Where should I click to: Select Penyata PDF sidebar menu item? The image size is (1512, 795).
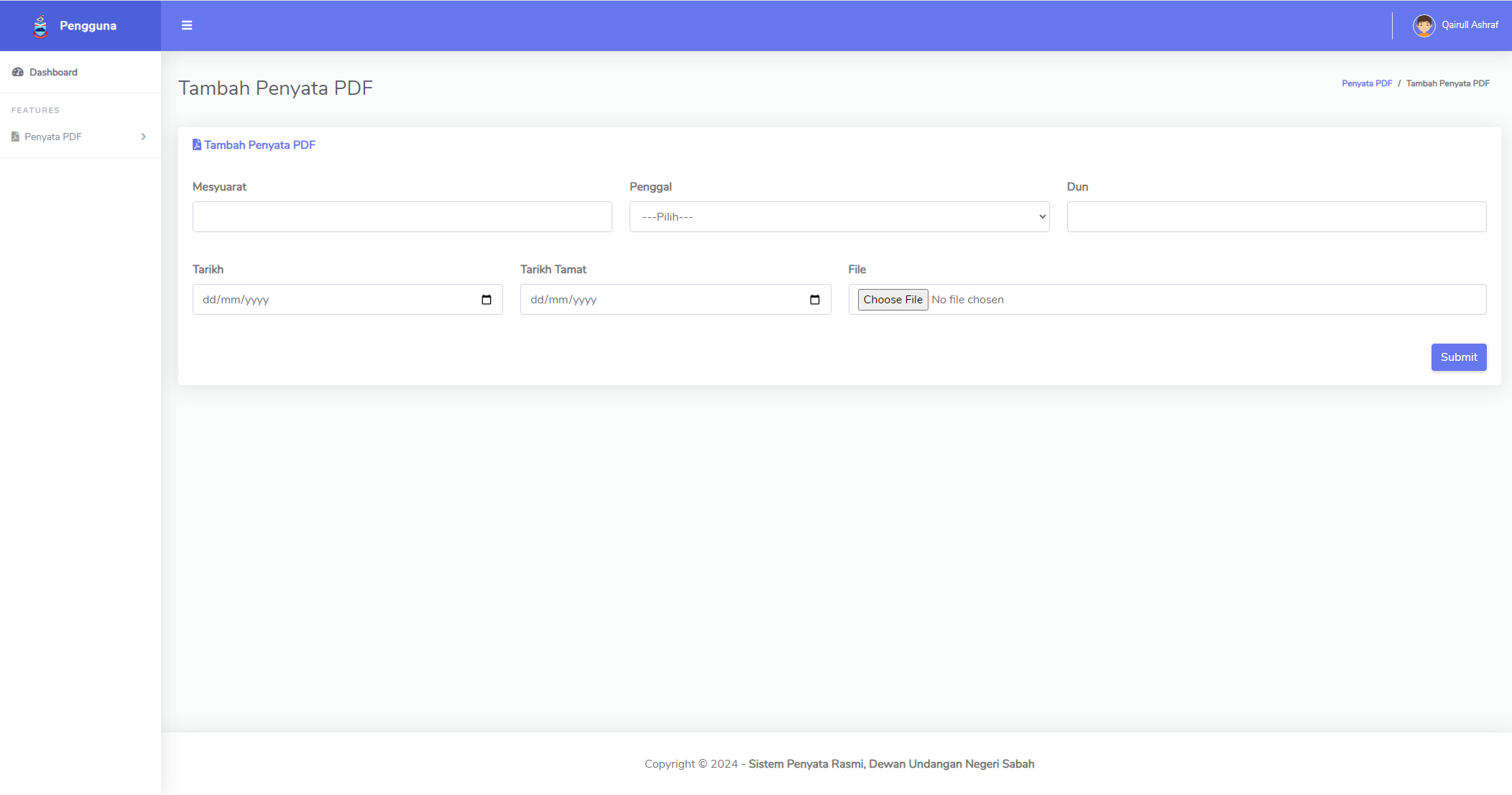[53, 137]
